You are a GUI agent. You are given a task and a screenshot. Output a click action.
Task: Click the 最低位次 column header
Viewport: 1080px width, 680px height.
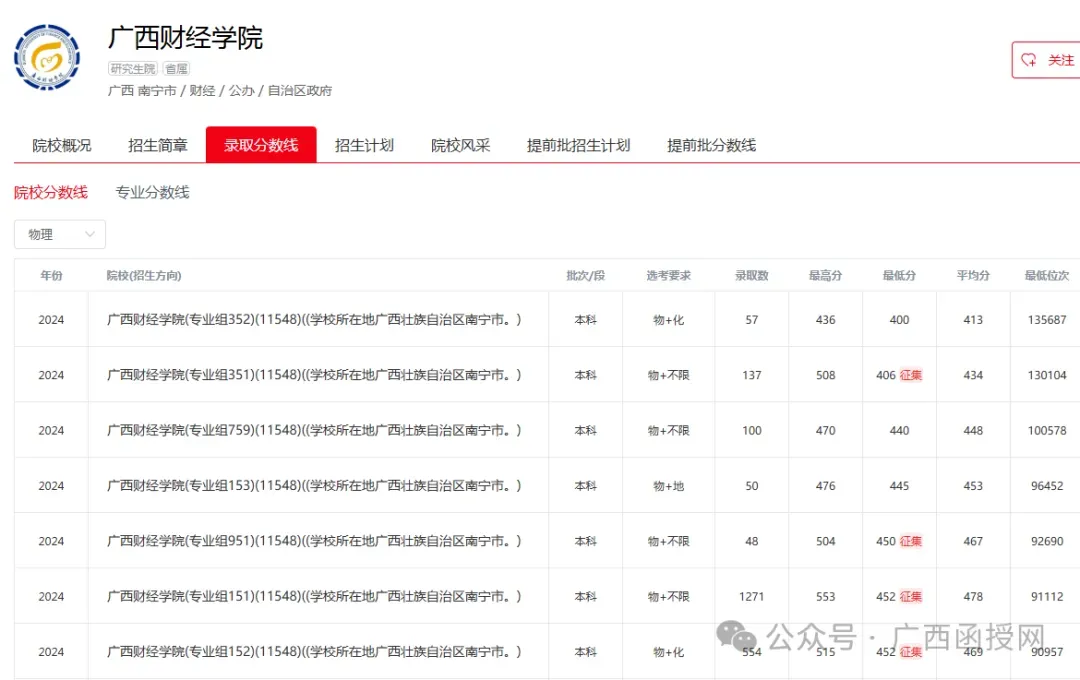pos(1047,276)
